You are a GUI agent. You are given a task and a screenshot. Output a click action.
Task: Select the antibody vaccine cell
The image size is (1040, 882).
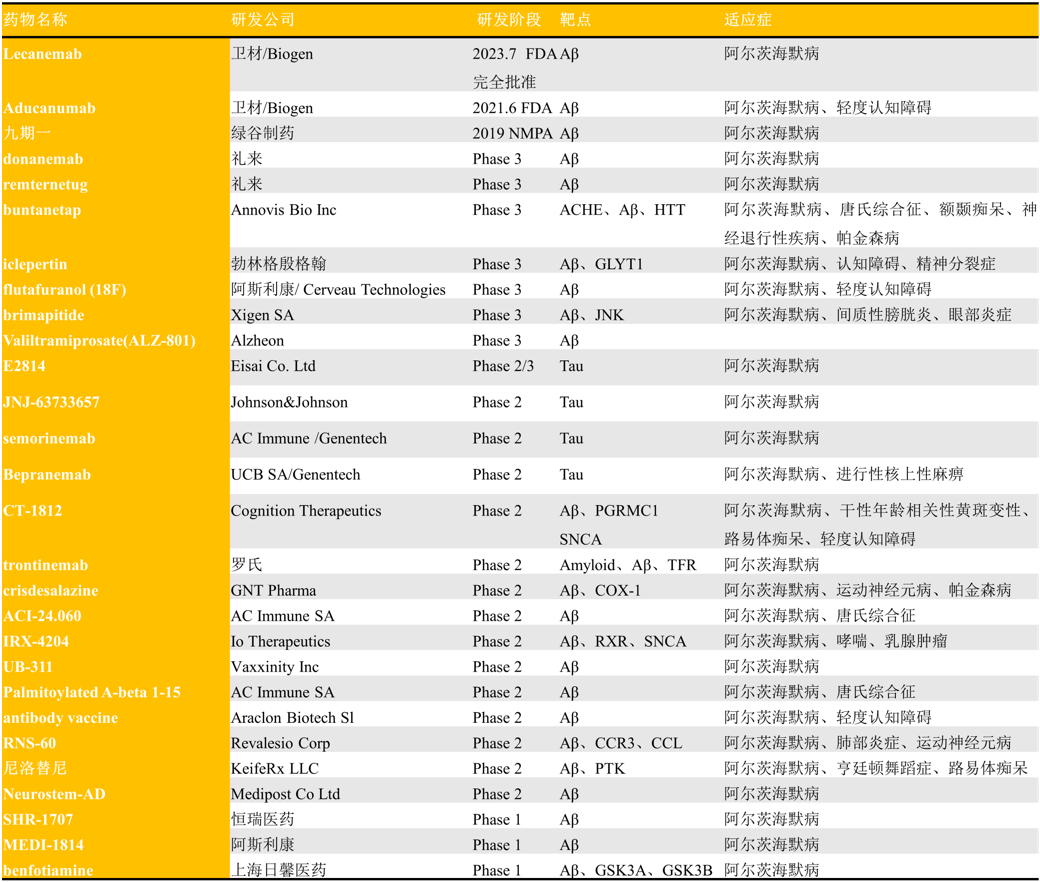coord(60,718)
